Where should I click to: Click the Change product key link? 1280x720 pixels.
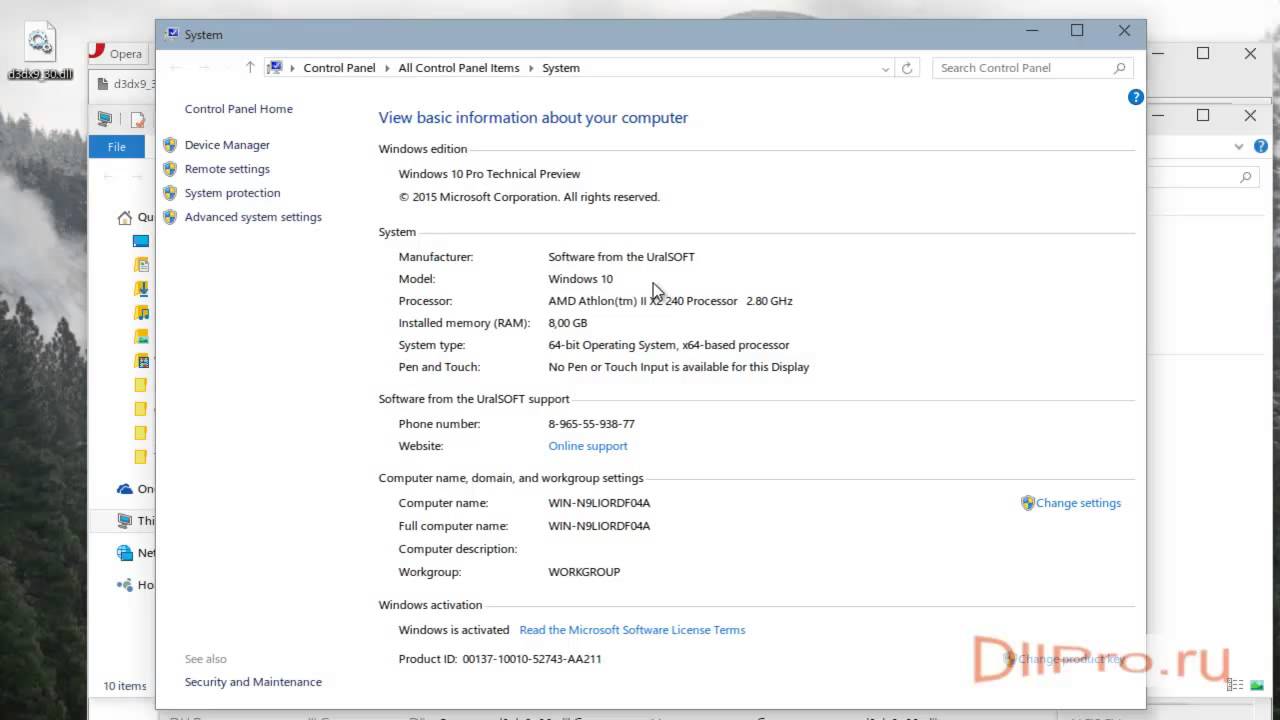pyautogui.click(x=1071, y=659)
